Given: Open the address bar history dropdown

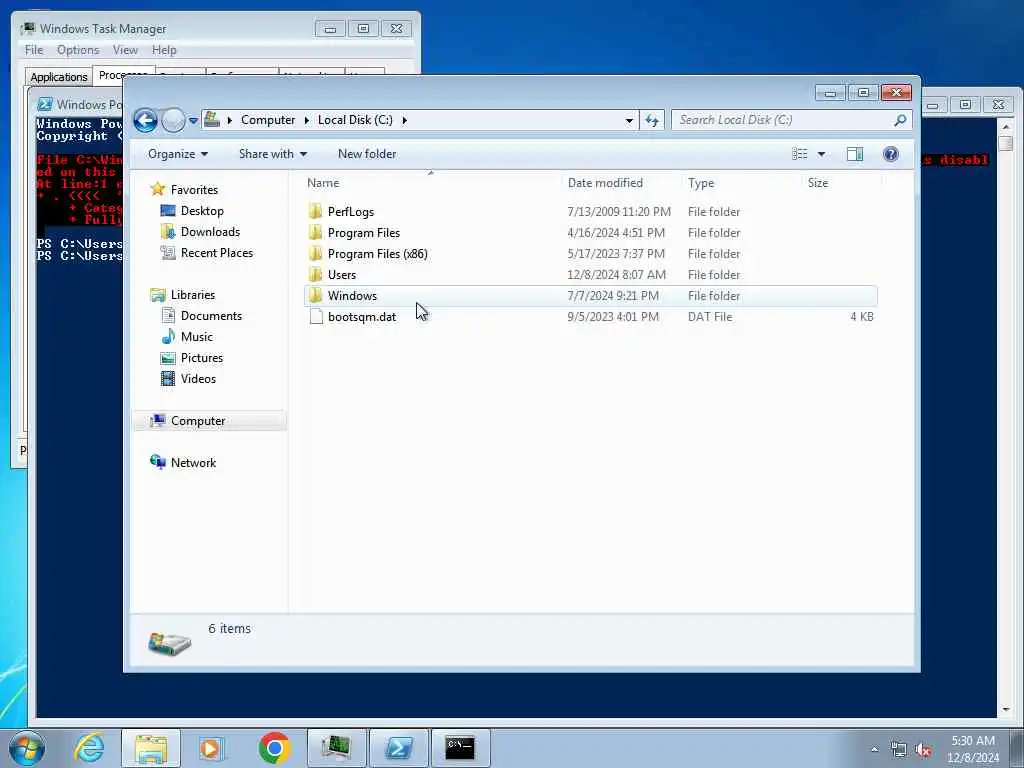Looking at the screenshot, I should point(629,120).
